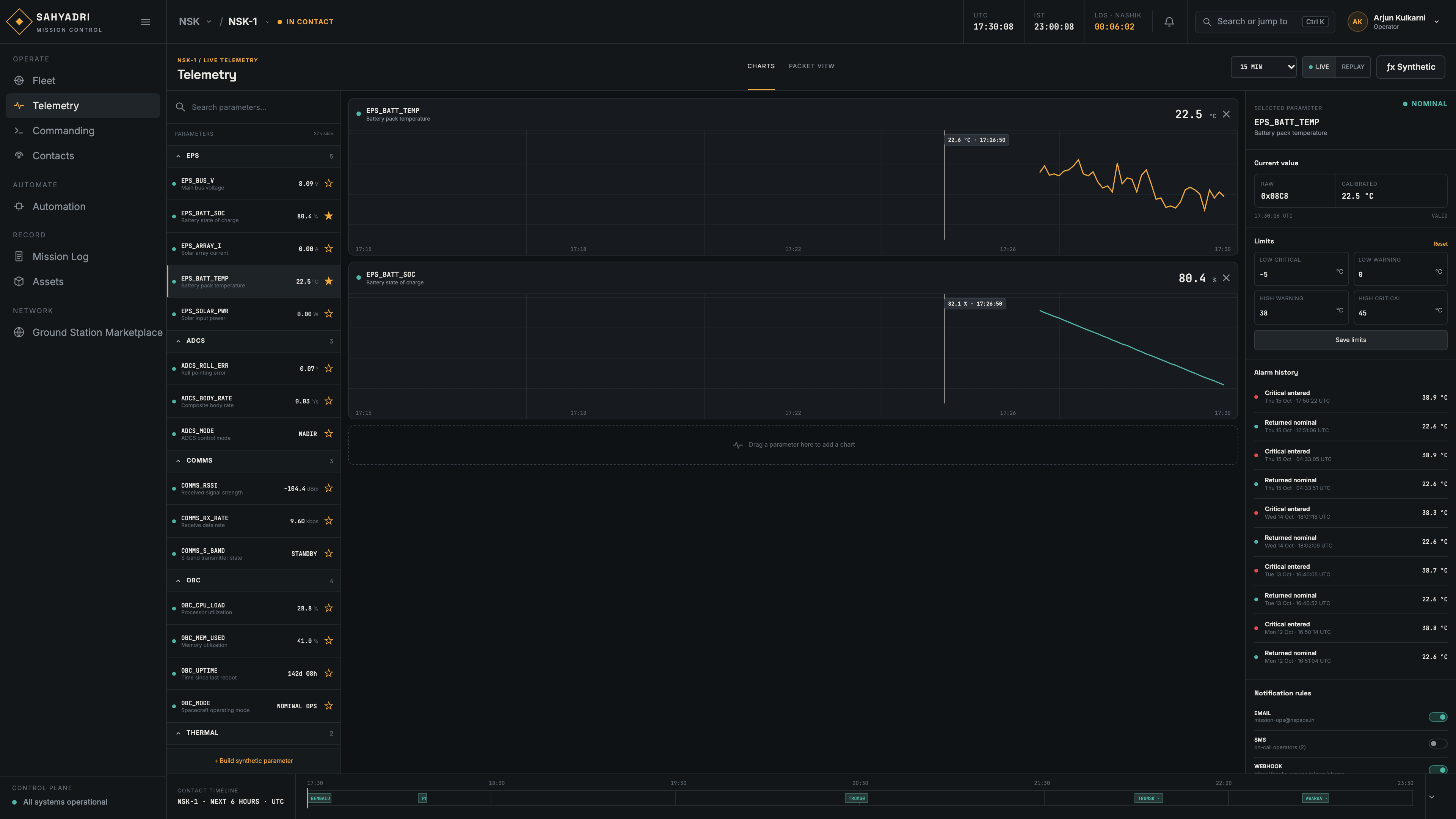
Task: Select the CHARTS tab
Action: (761, 66)
